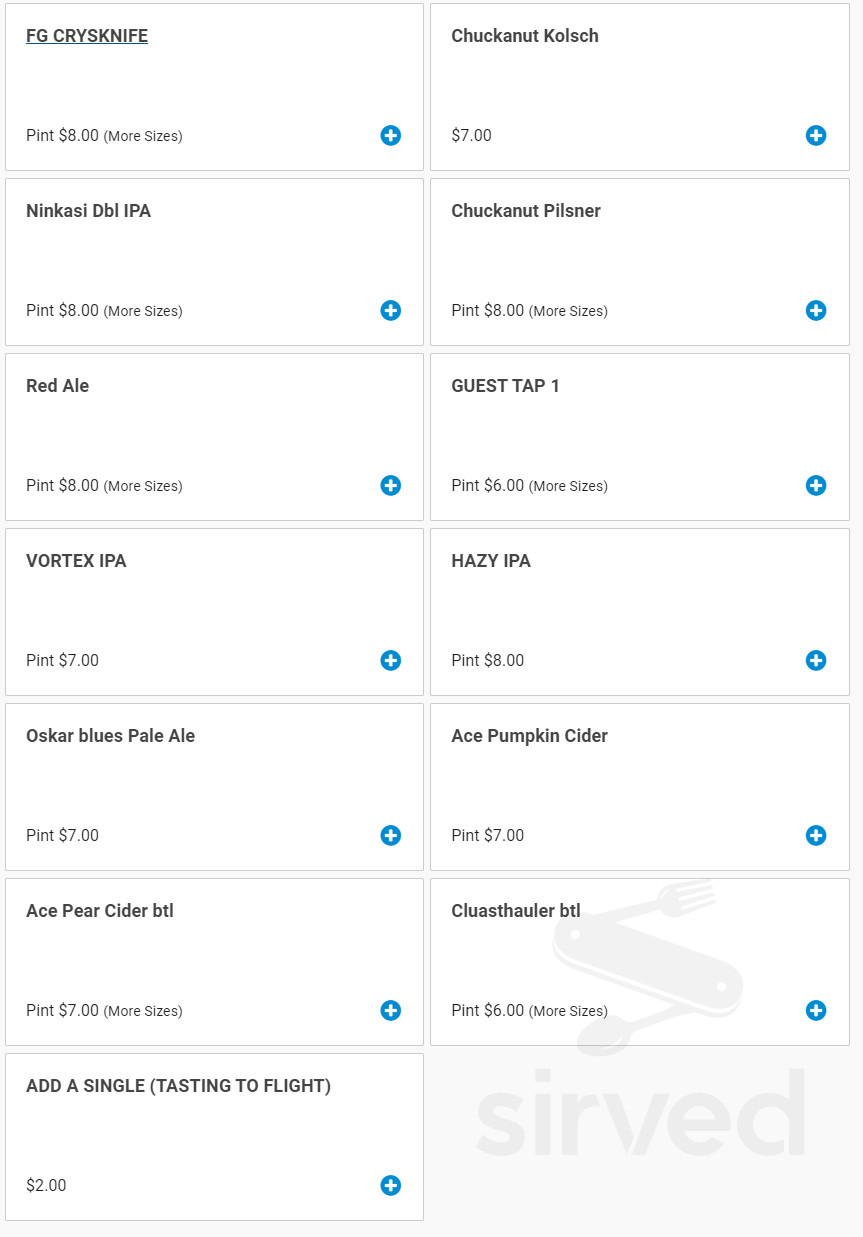Click the Cluasthauler btl item title
863x1237 pixels.
[x=516, y=910]
